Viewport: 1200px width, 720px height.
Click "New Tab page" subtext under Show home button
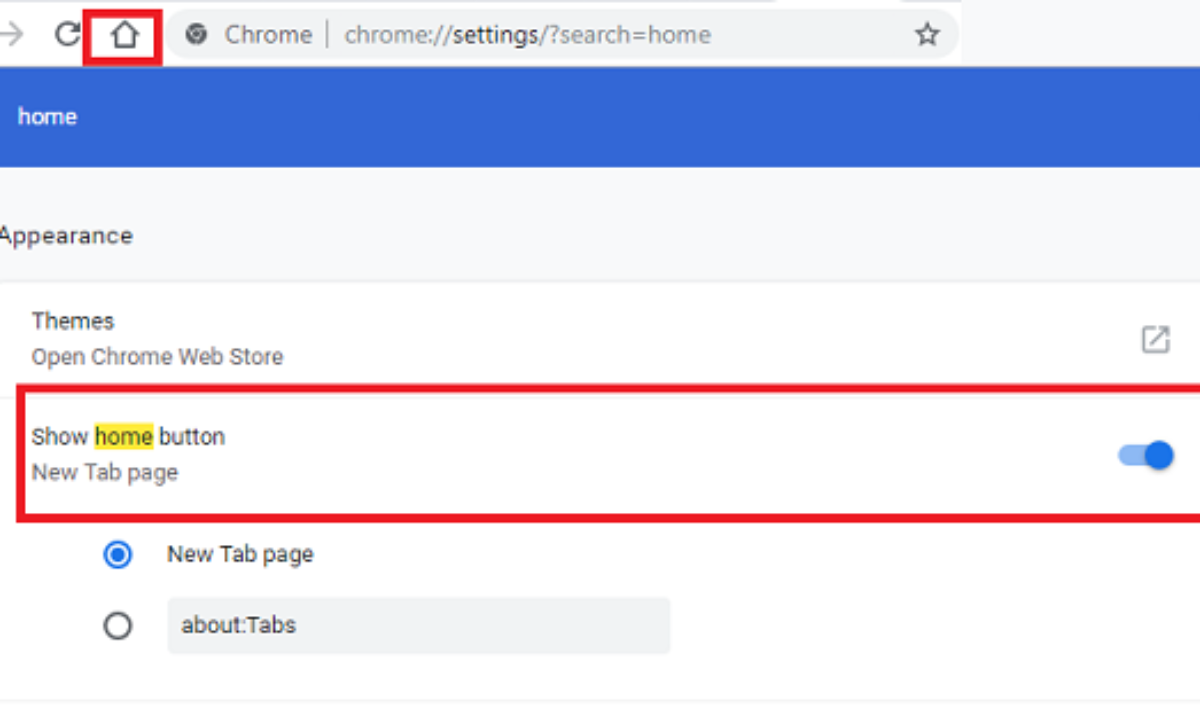click(x=105, y=472)
